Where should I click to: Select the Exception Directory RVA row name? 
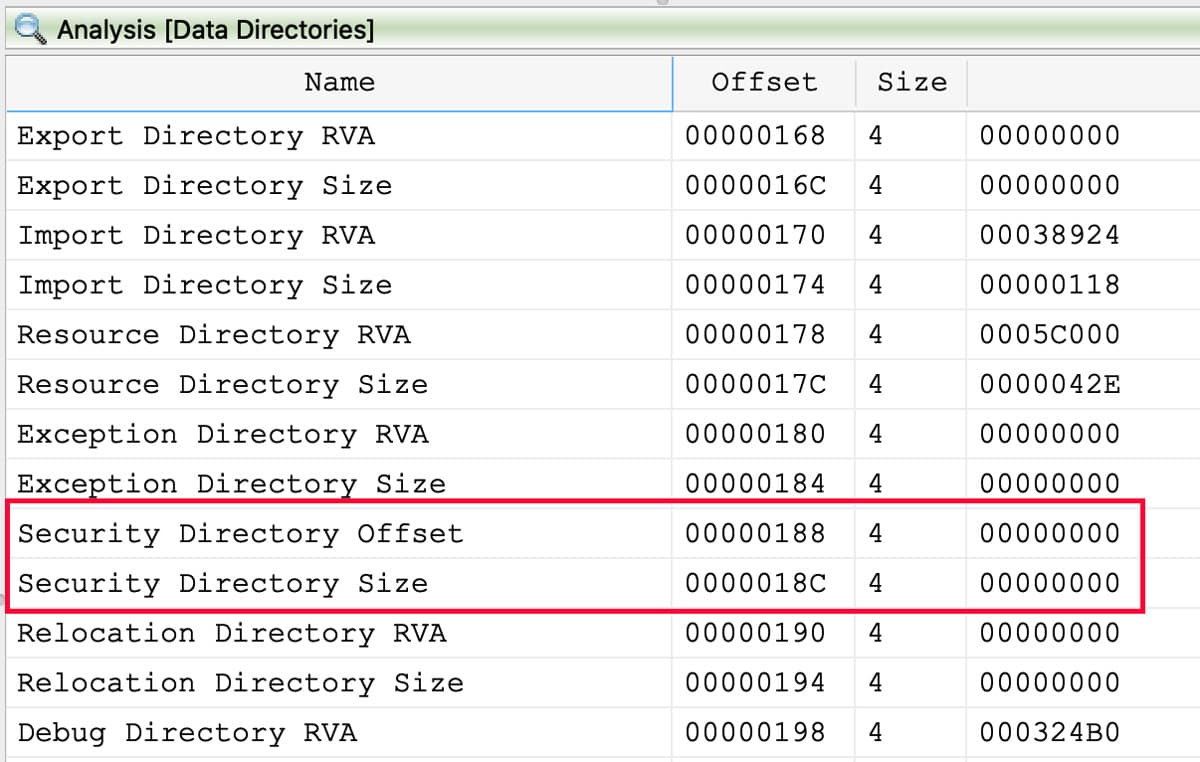tap(222, 434)
